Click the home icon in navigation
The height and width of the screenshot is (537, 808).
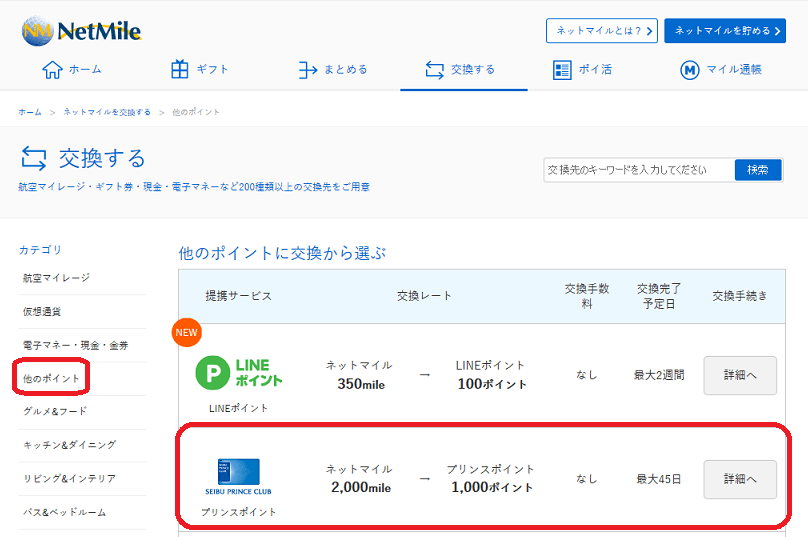(53, 70)
